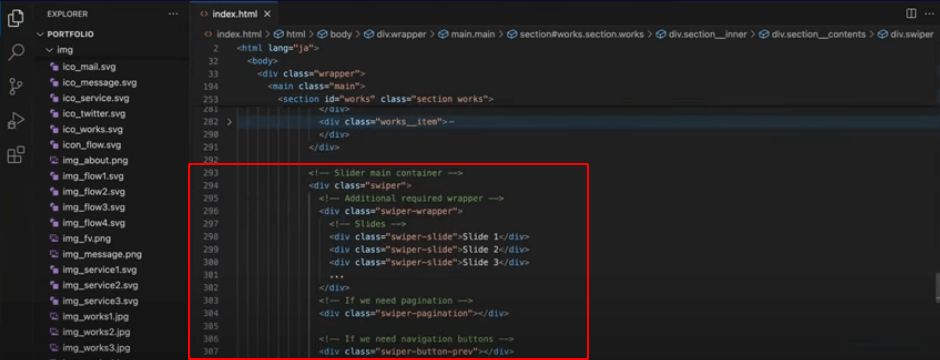Expand the folded works__item div on line 282
Image resolution: width=940 pixels, height=360 pixels.
coord(229,122)
